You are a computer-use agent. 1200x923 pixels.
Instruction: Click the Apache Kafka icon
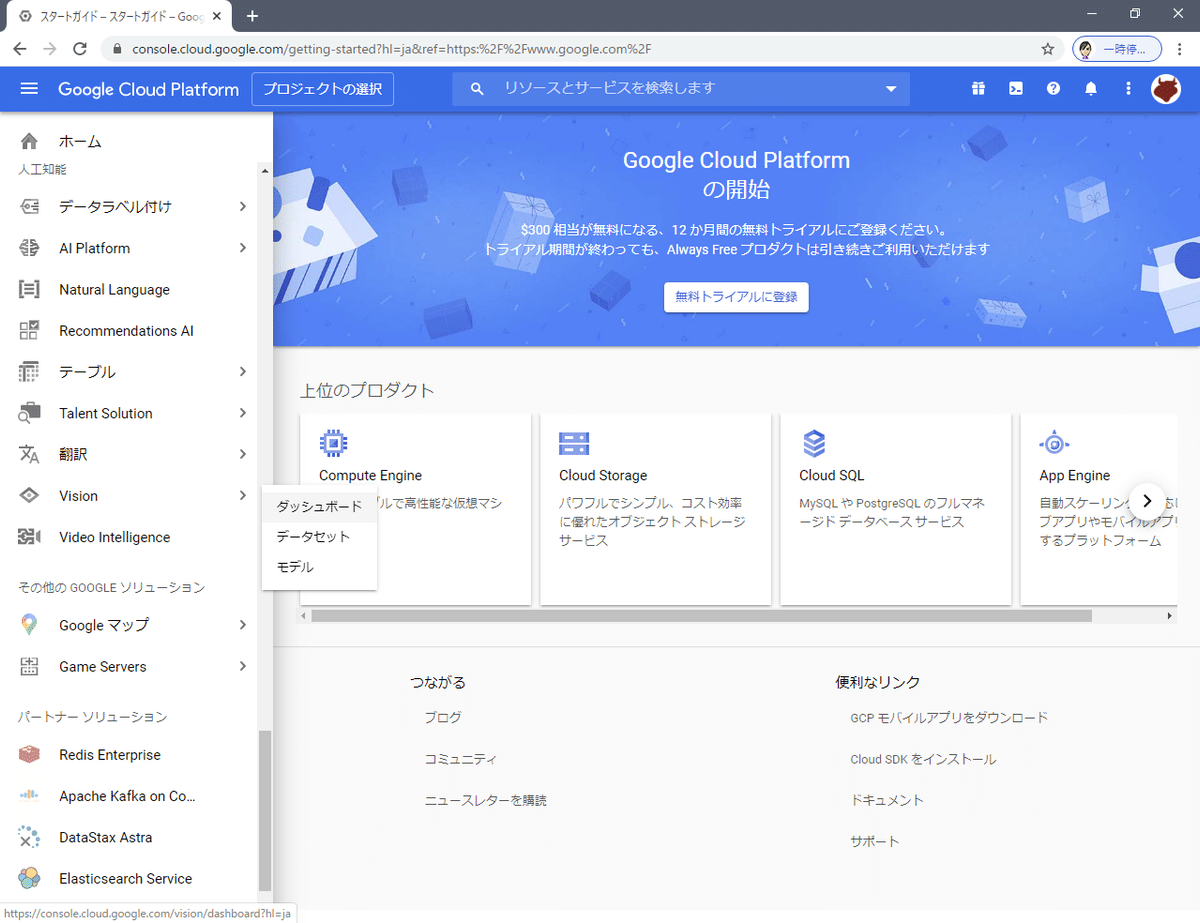(29, 796)
